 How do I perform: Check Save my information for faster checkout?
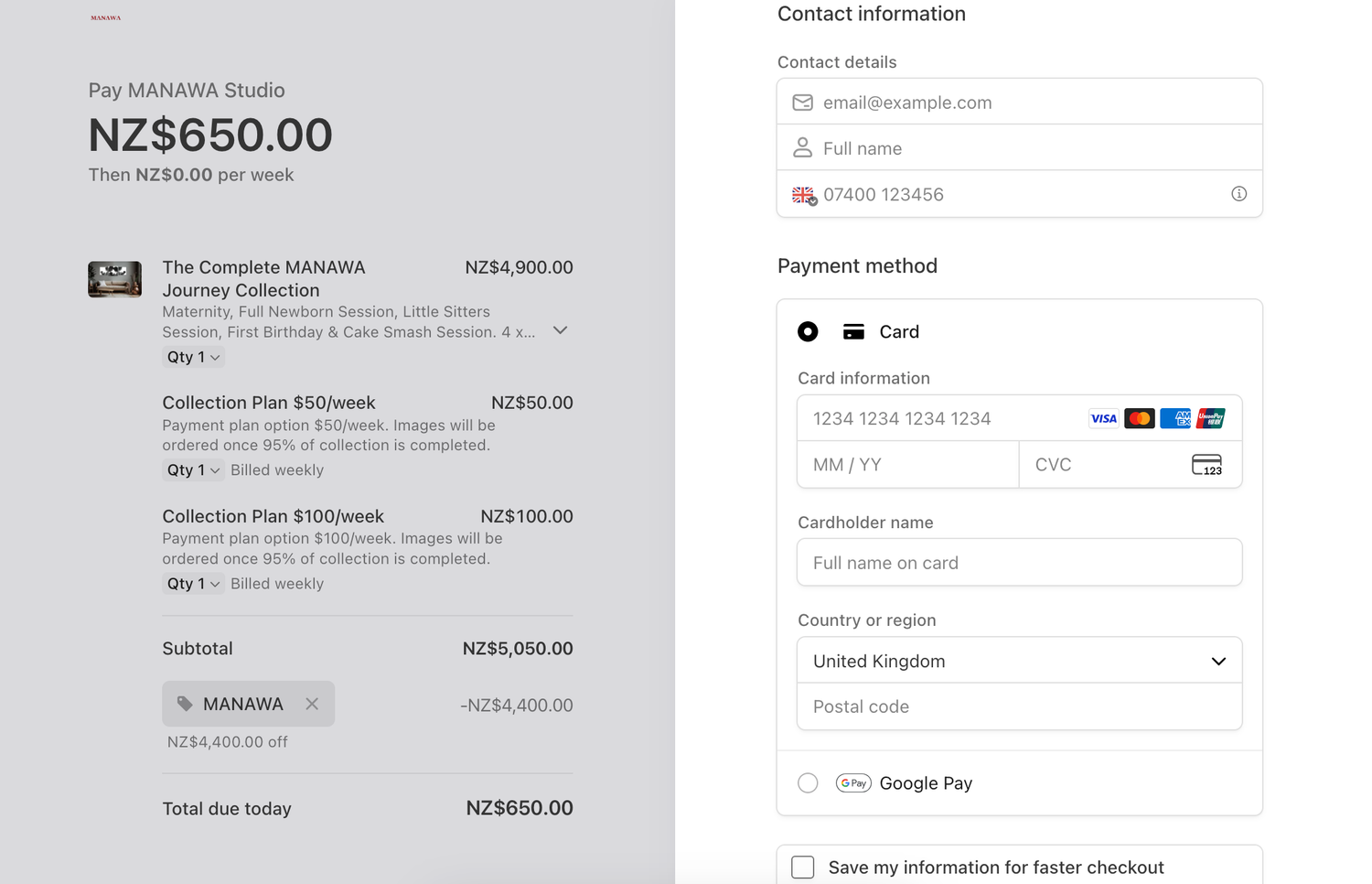(803, 868)
